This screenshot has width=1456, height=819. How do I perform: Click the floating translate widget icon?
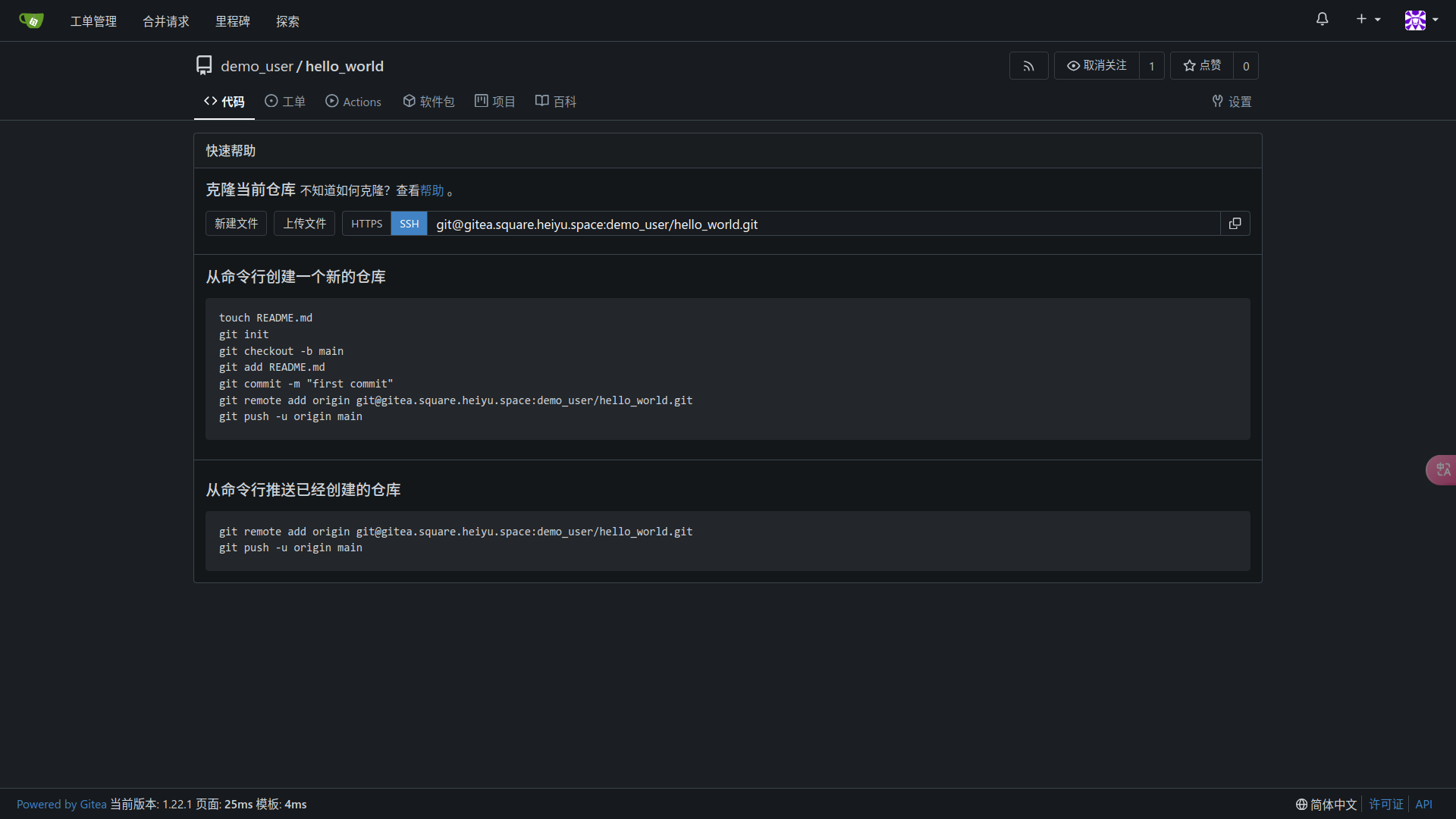pyautogui.click(x=1442, y=469)
